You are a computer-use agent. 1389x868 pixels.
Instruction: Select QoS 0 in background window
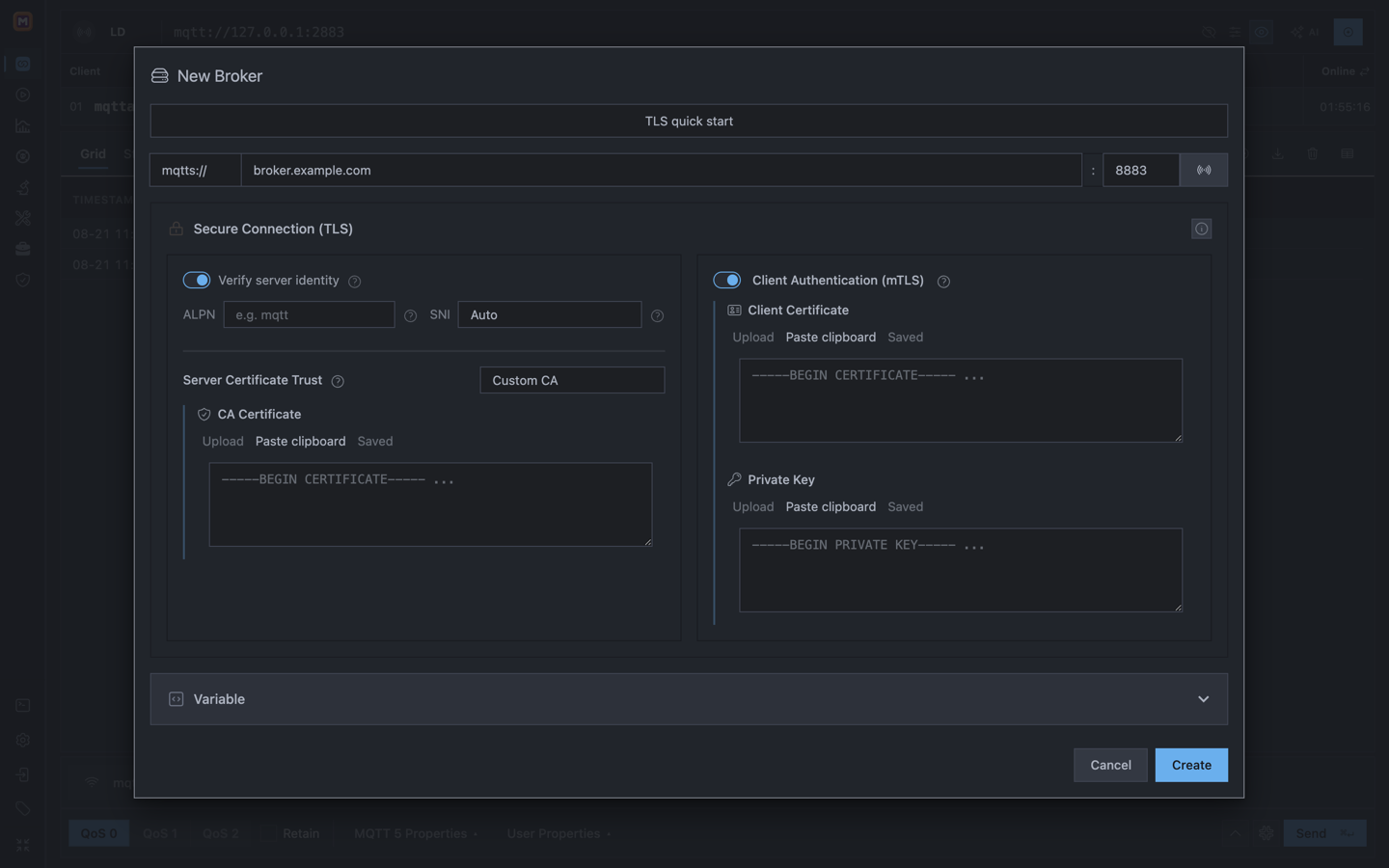(98, 833)
